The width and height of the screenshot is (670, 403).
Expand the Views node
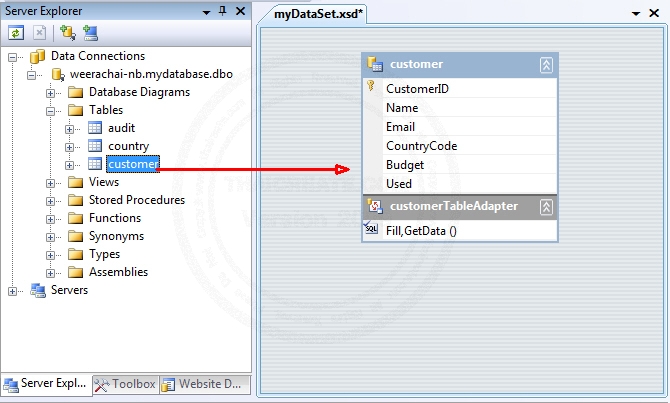coord(50,183)
